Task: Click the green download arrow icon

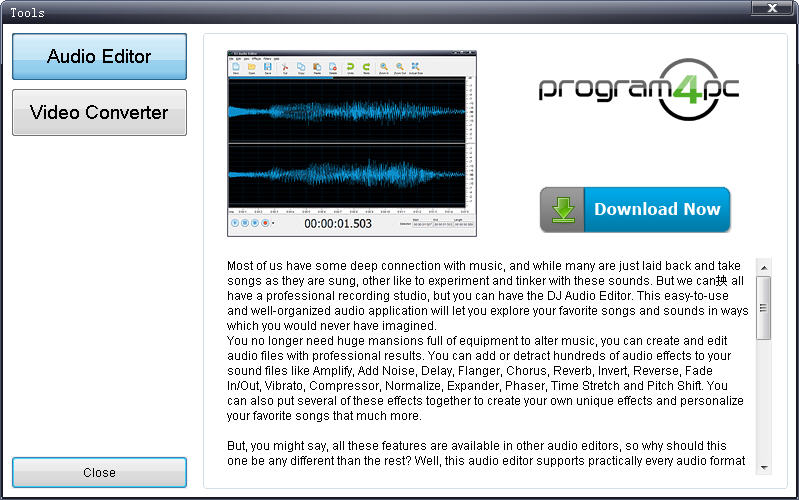Action: point(563,209)
